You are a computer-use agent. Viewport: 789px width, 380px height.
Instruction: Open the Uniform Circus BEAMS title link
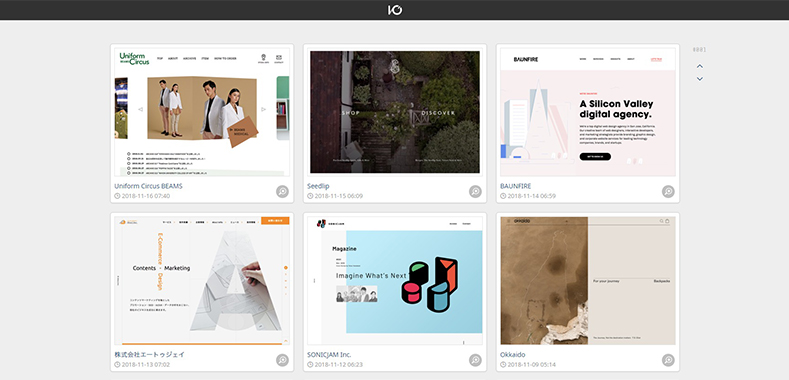[148, 186]
